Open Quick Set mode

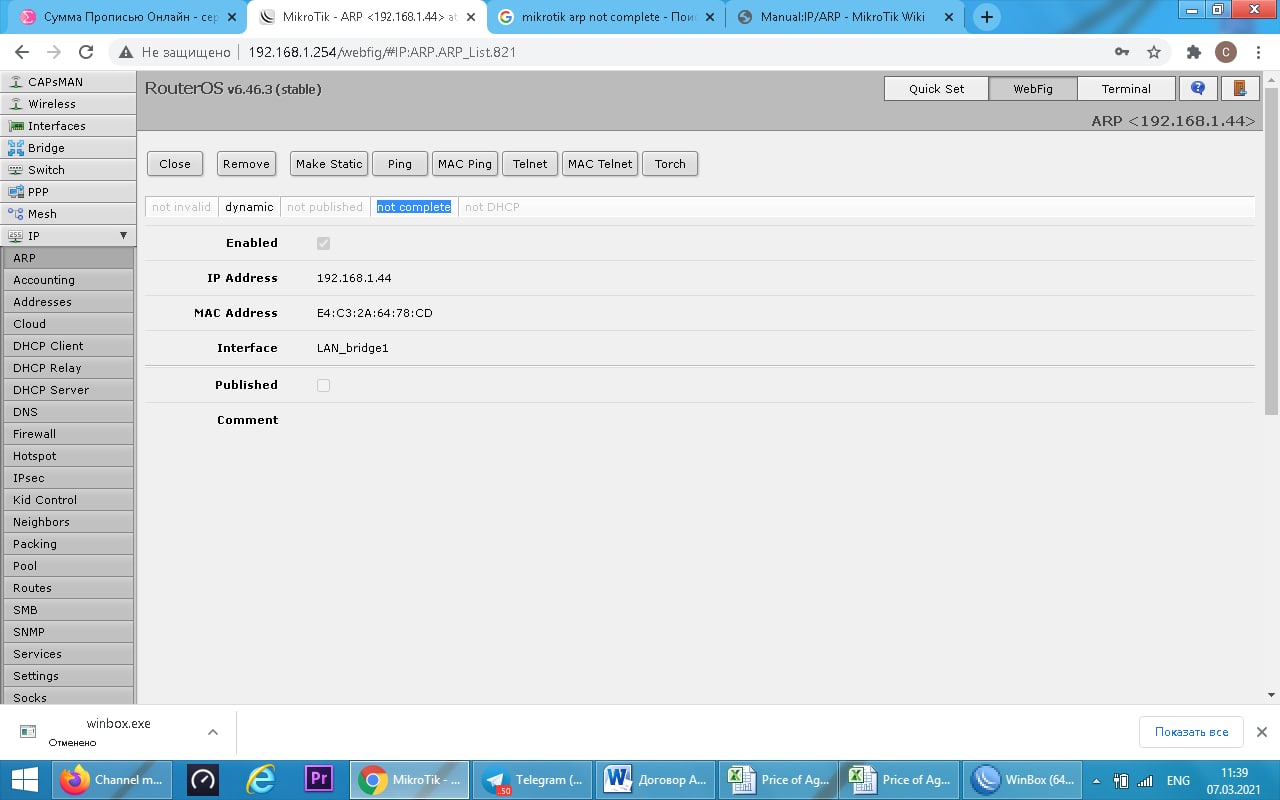pos(936,88)
